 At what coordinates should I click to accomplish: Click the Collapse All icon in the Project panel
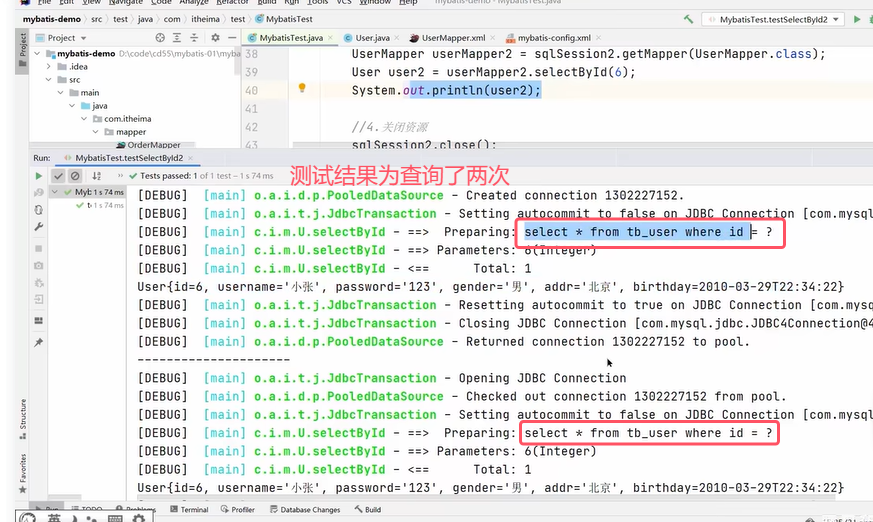194,38
